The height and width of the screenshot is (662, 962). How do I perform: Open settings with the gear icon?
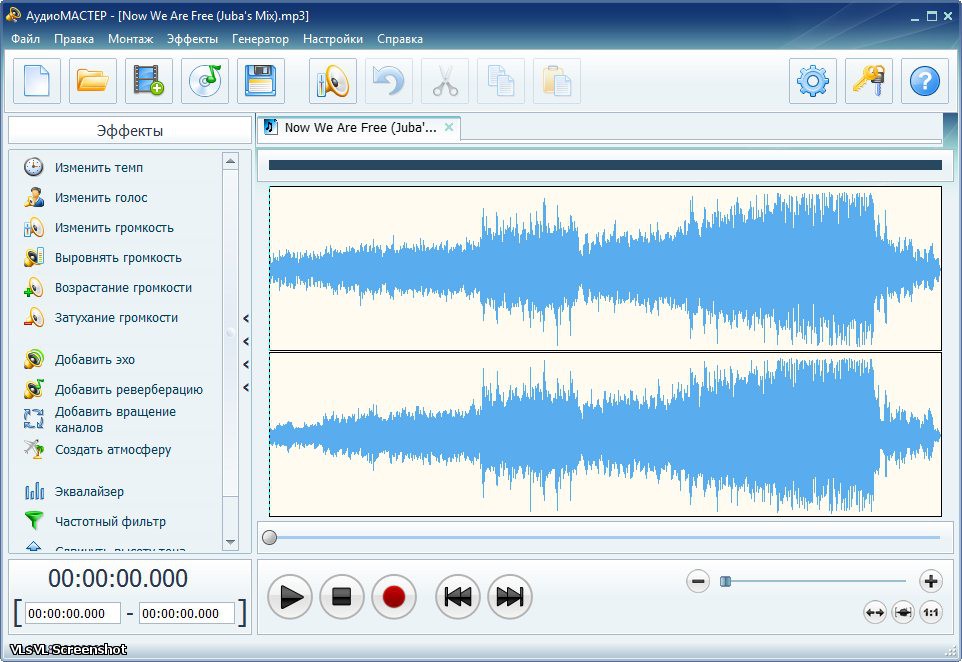pos(813,81)
